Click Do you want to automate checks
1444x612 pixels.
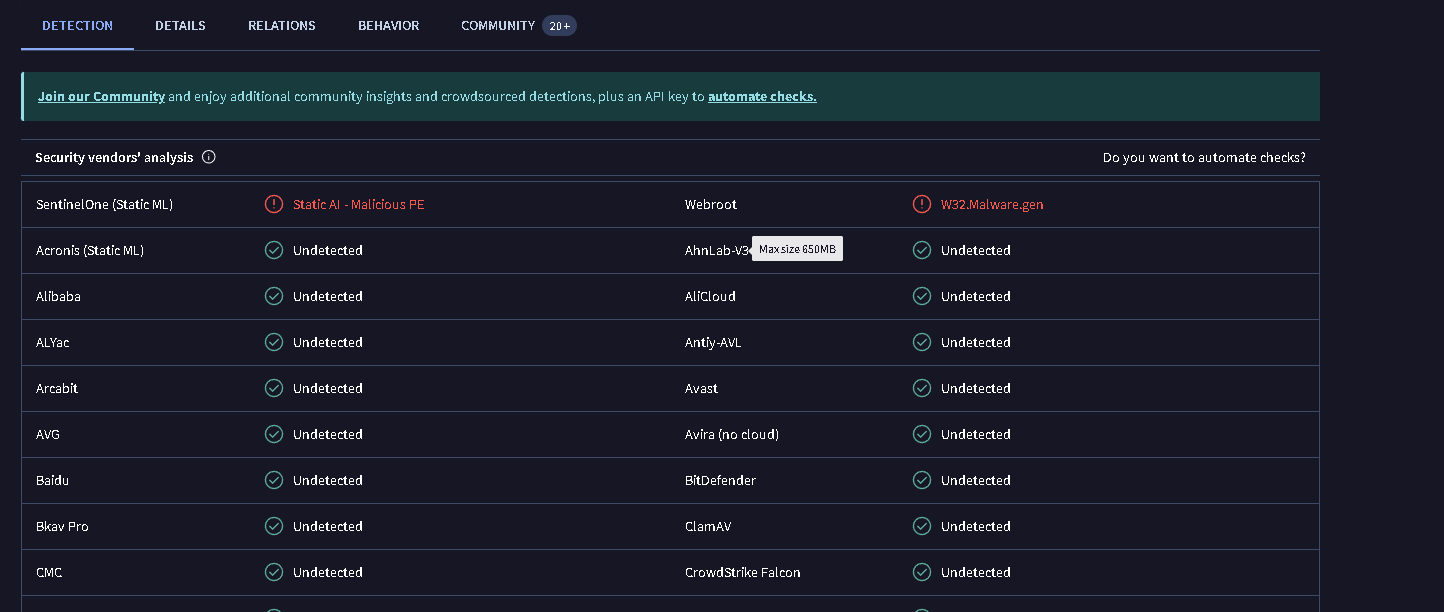pyautogui.click(x=1204, y=158)
